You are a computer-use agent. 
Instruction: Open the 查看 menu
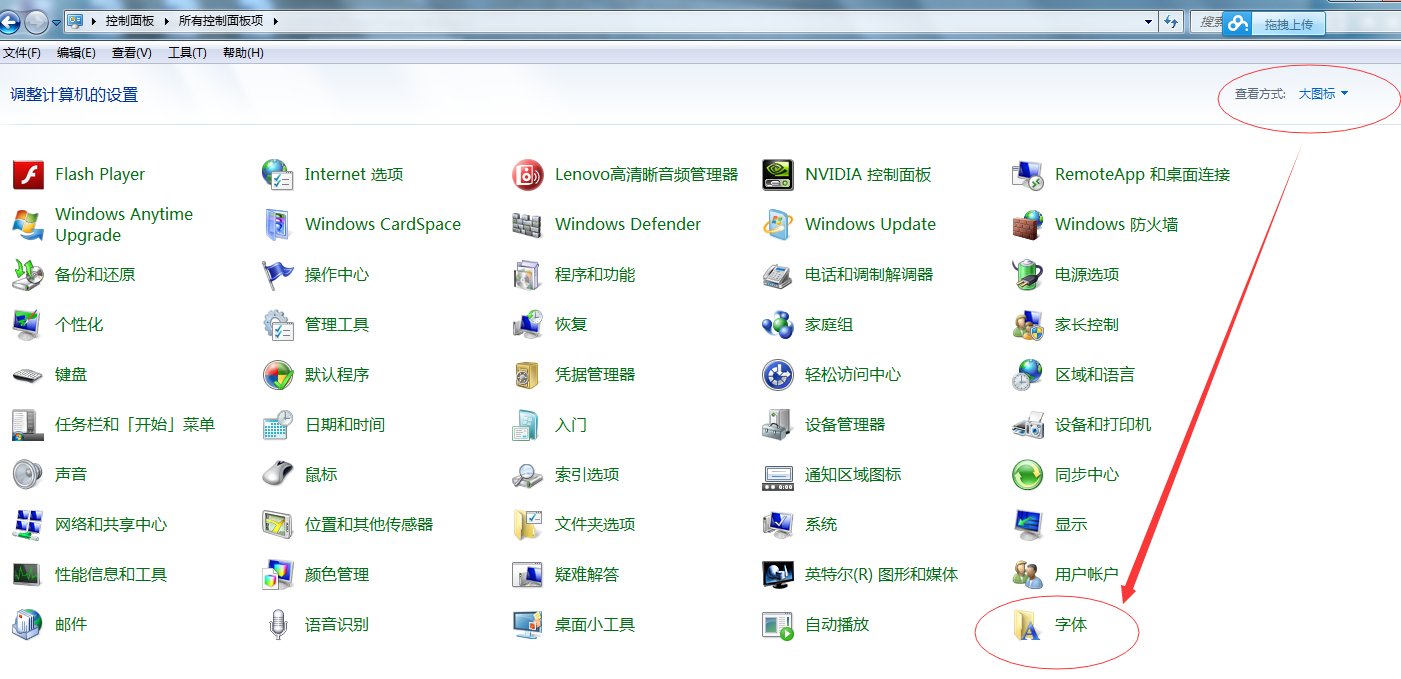coord(130,53)
